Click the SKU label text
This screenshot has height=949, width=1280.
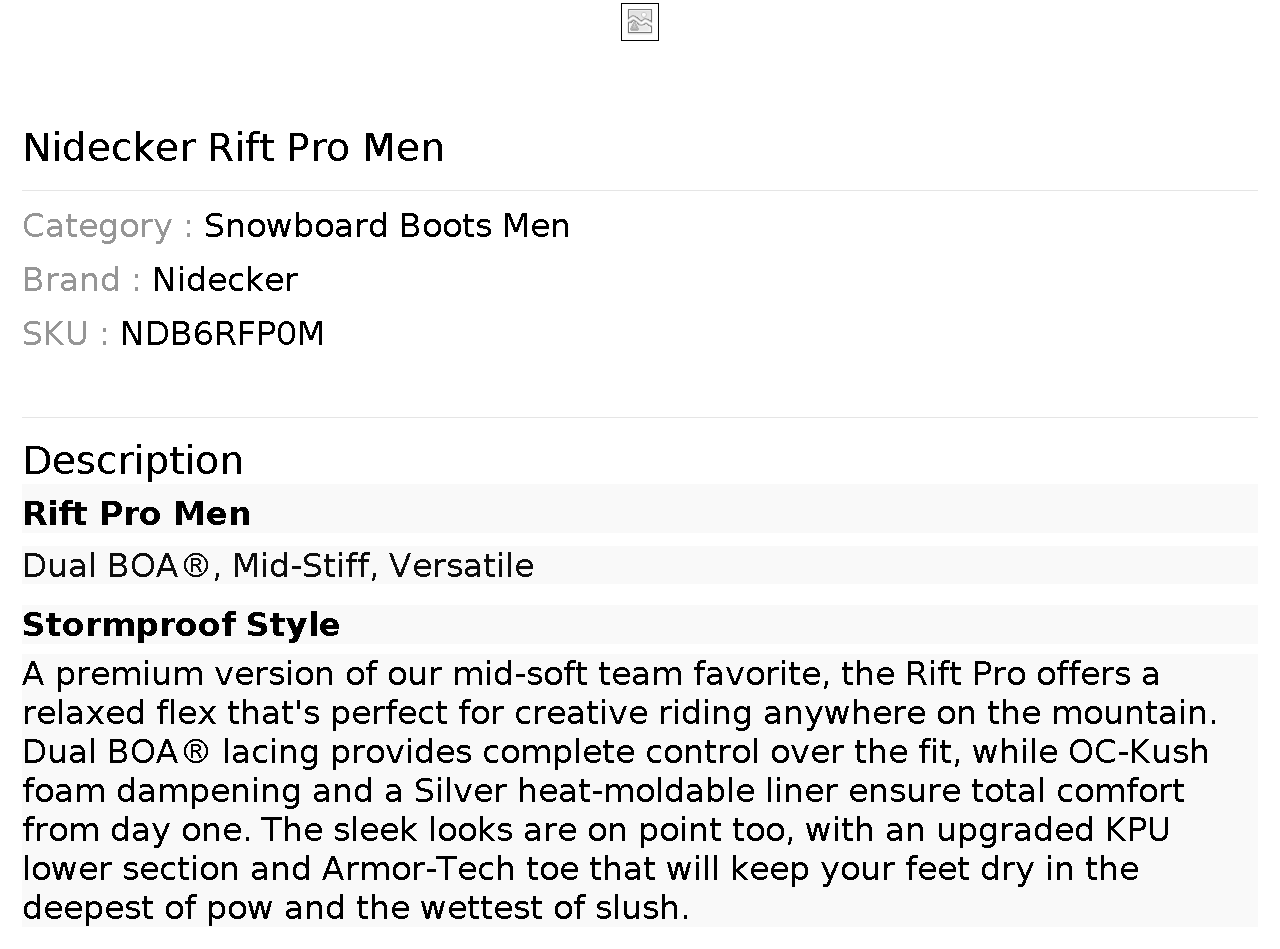click(x=55, y=334)
